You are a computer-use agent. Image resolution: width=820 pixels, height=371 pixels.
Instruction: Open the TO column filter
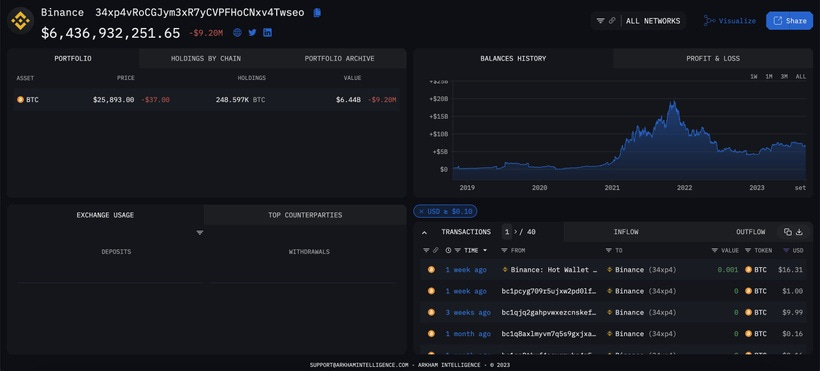tap(609, 251)
